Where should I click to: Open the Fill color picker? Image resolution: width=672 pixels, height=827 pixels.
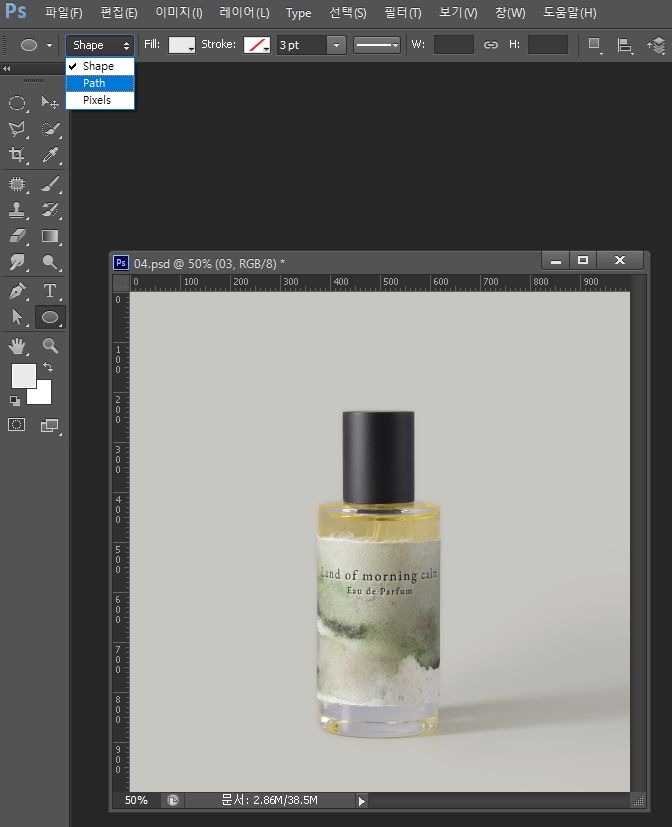181,45
